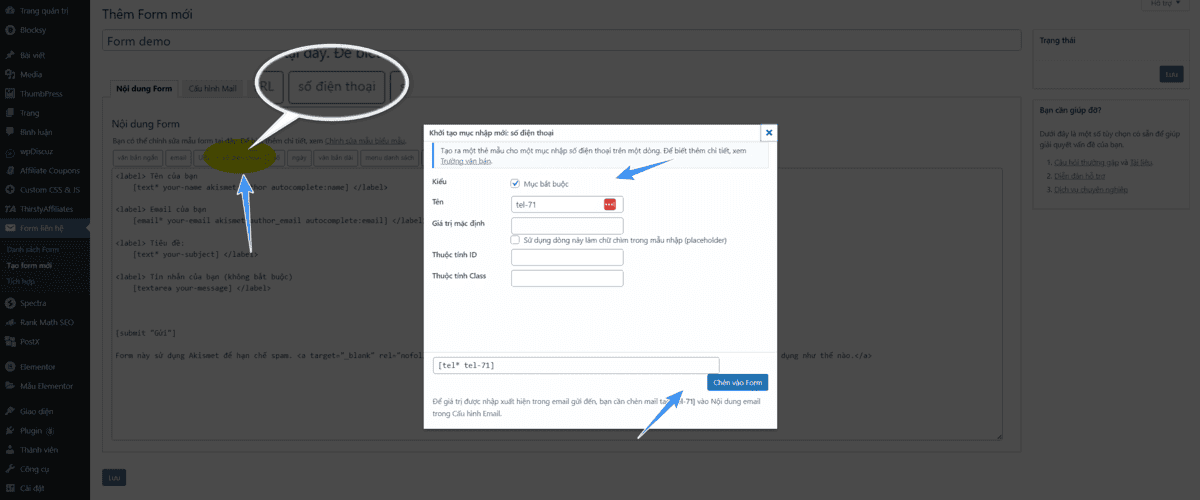This screenshot has height=500, width=1200.
Task: Open wpDiscuz sidebar item
Action: click(x=38, y=150)
